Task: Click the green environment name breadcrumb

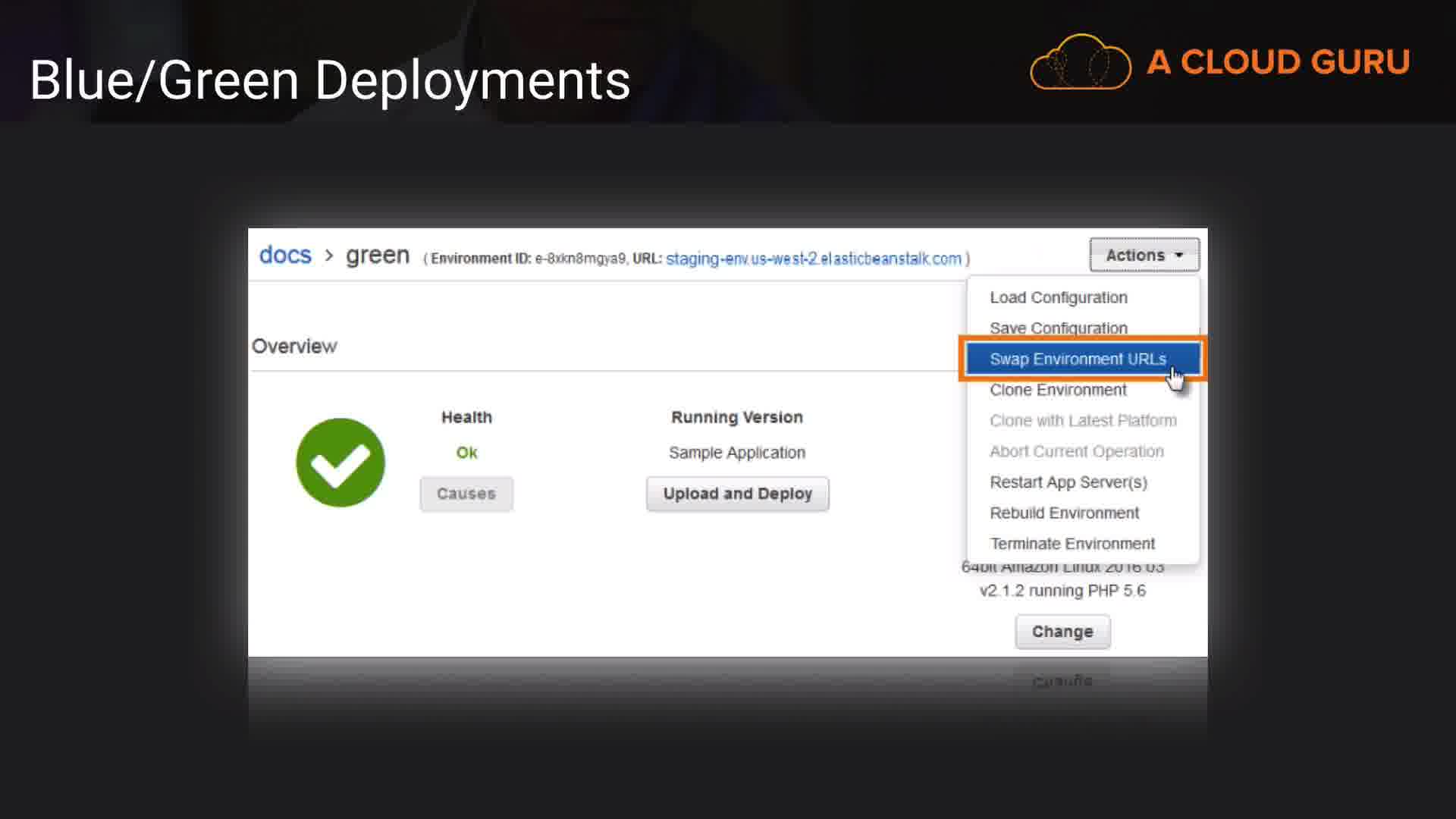Action: click(x=378, y=256)
